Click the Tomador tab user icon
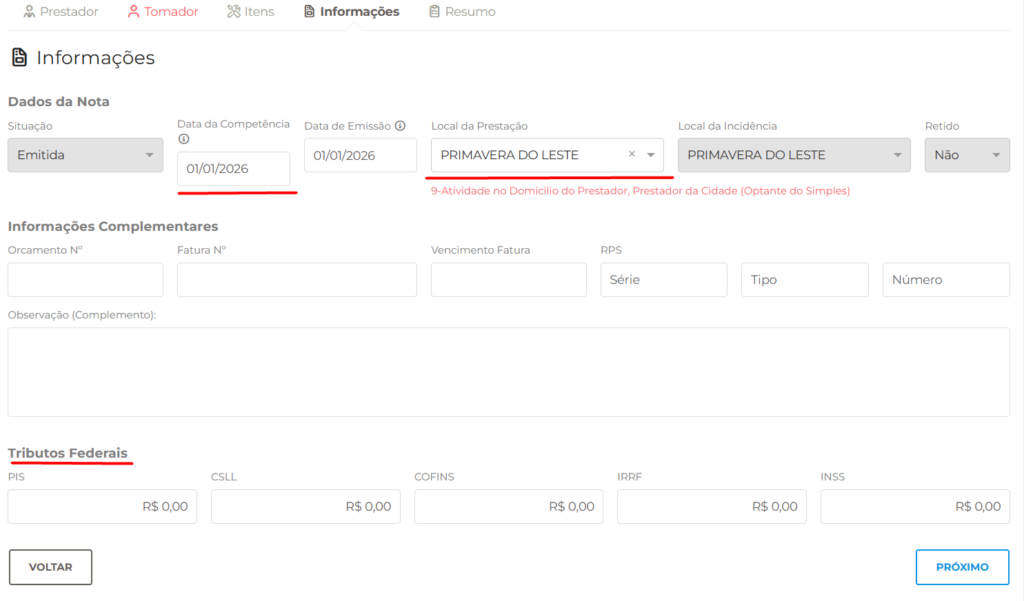The image size is (1024, 601). click(134, 12)
